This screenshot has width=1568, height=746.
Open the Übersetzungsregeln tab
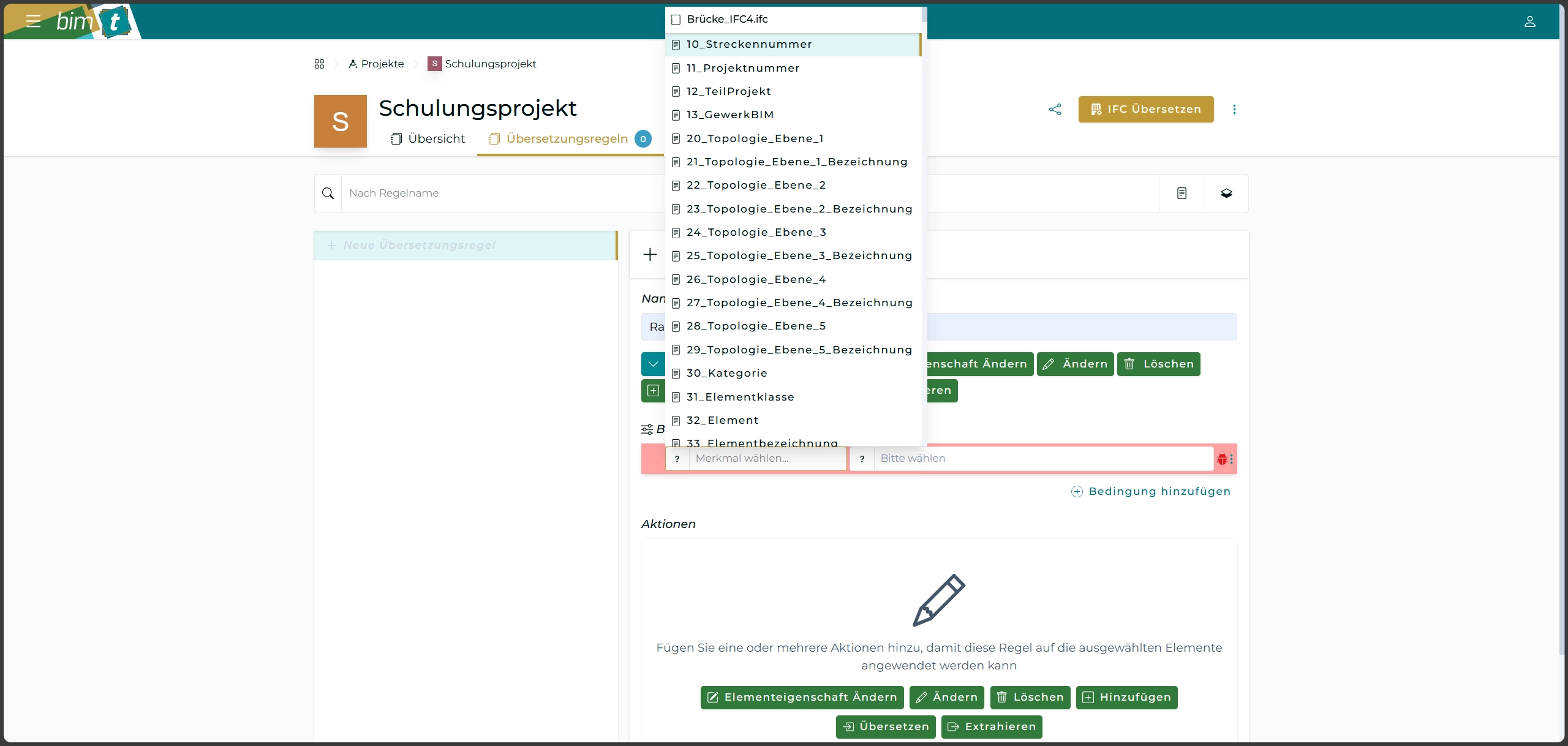coord(567,139)
